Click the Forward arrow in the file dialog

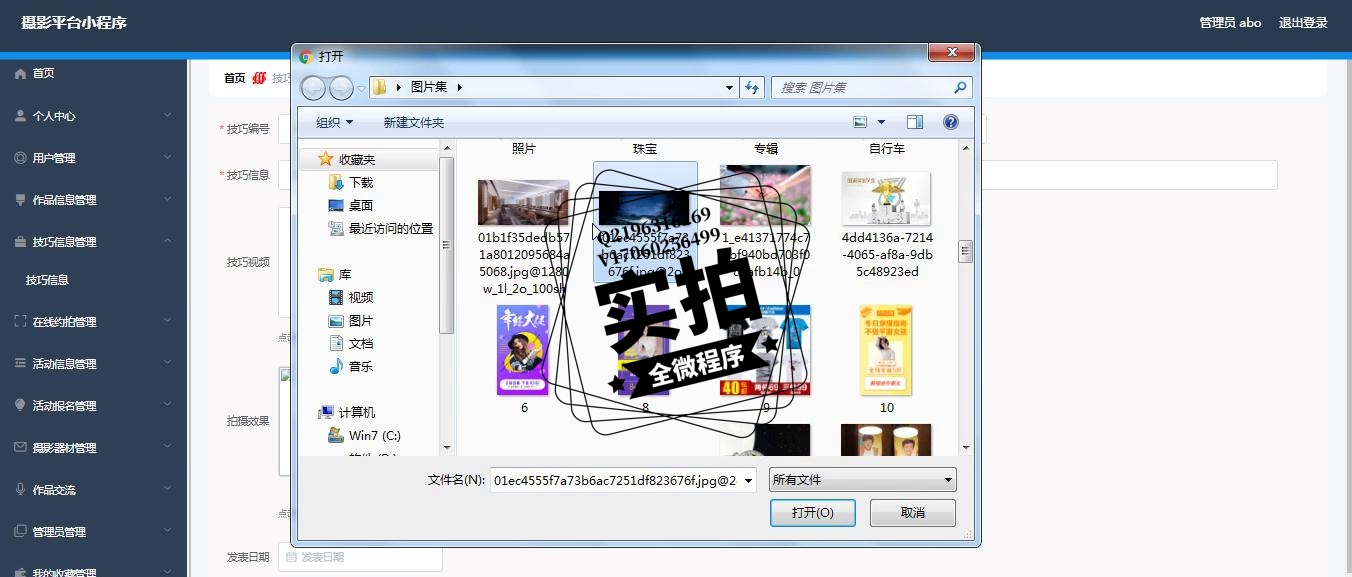tap(341, 88)
